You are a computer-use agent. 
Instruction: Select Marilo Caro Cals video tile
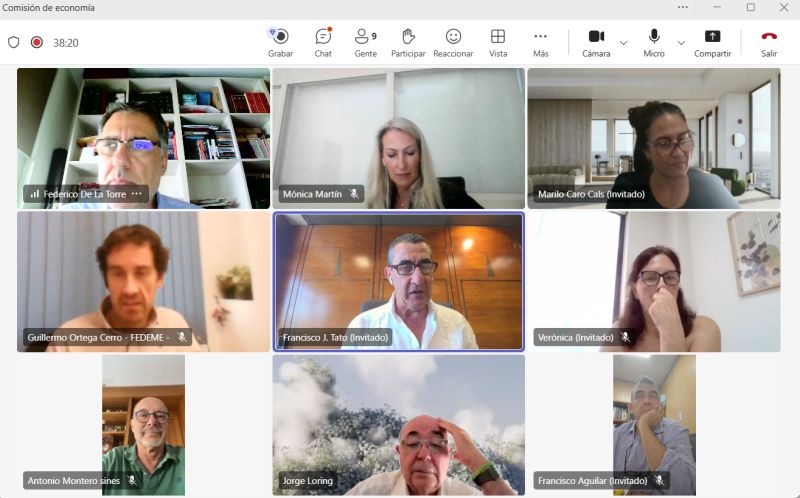pos(654,138)
